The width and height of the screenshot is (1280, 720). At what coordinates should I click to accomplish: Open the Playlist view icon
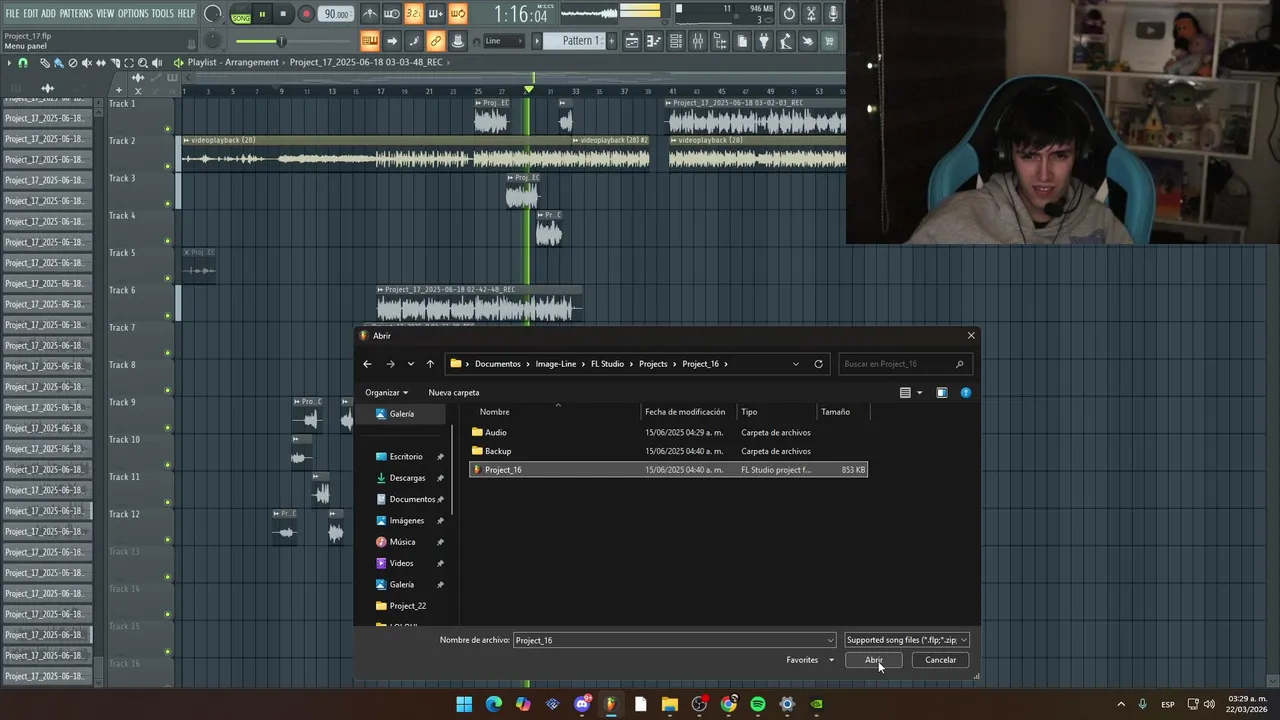(632, 41)
